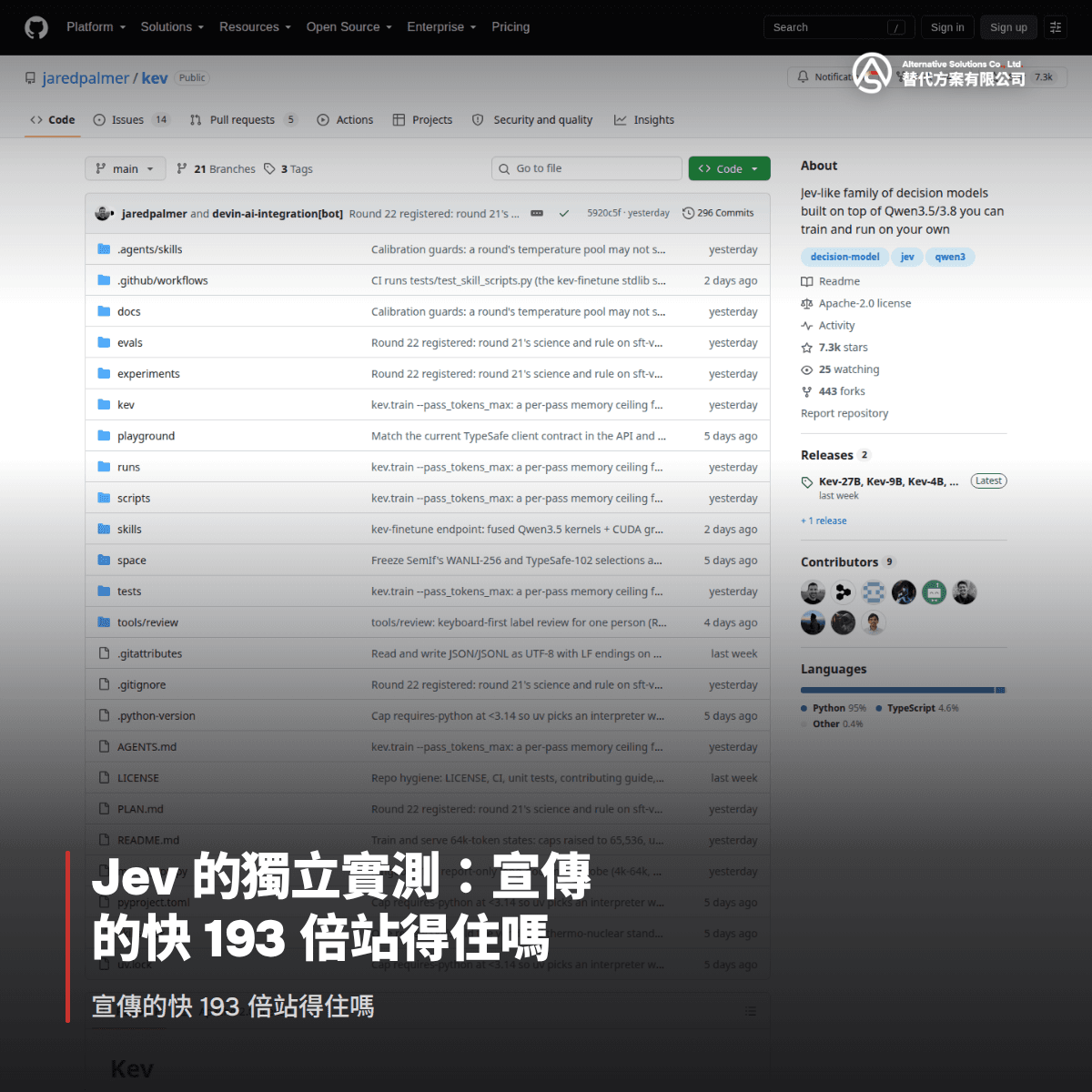Click file icon beside LICENSE
Screen dimensions: 1092x1092
[104, 778]
